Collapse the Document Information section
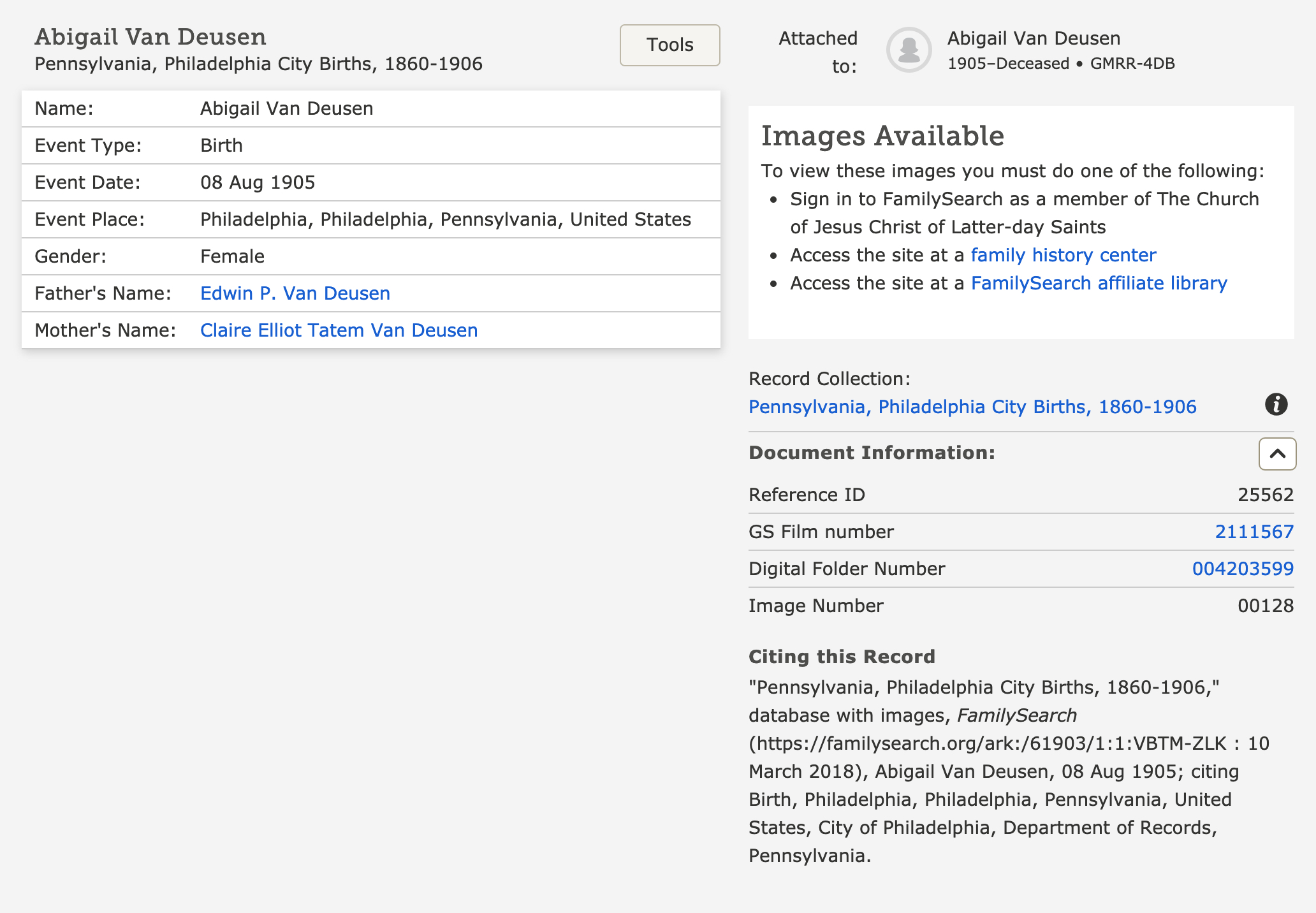This screenshot has height=913, width=1316. coord(1277,454)
